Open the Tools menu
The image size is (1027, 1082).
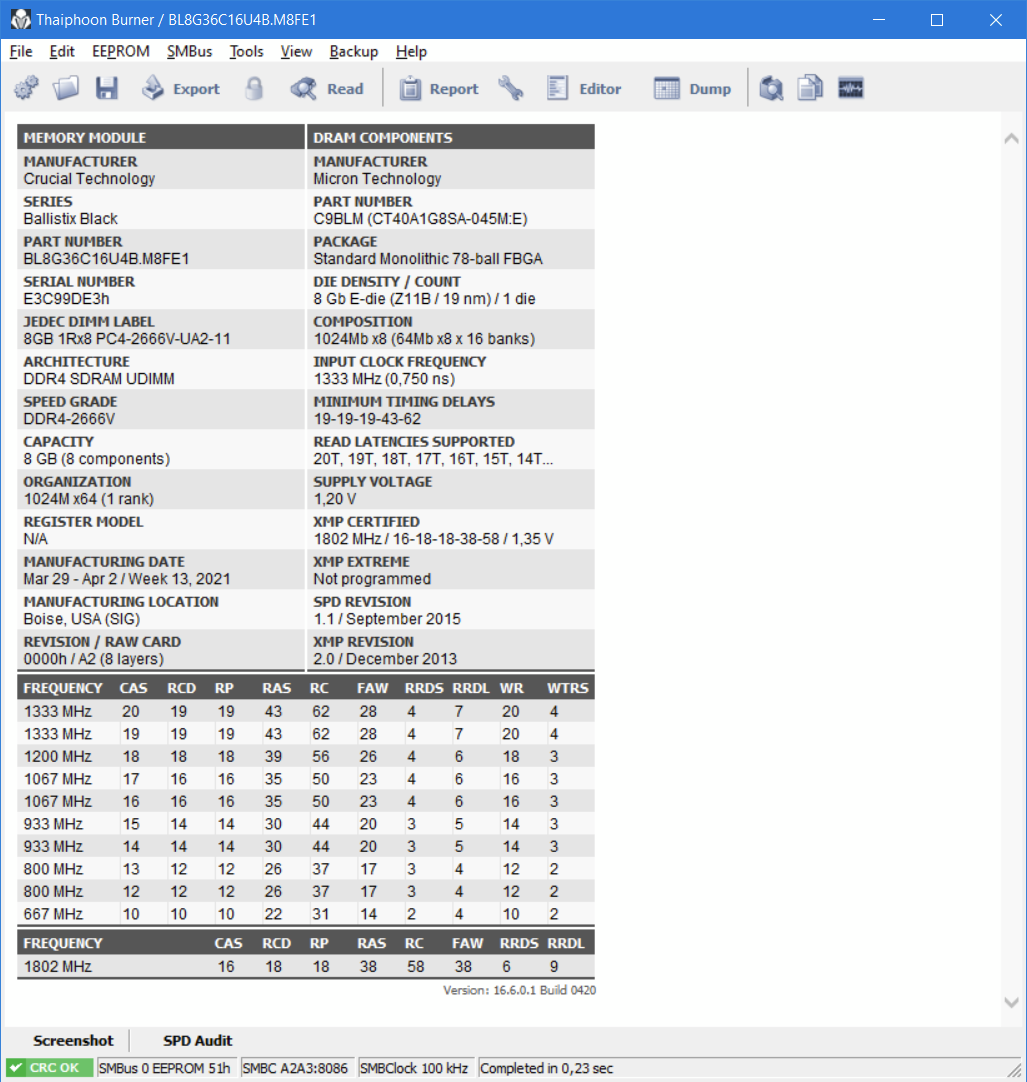point(246,52)
